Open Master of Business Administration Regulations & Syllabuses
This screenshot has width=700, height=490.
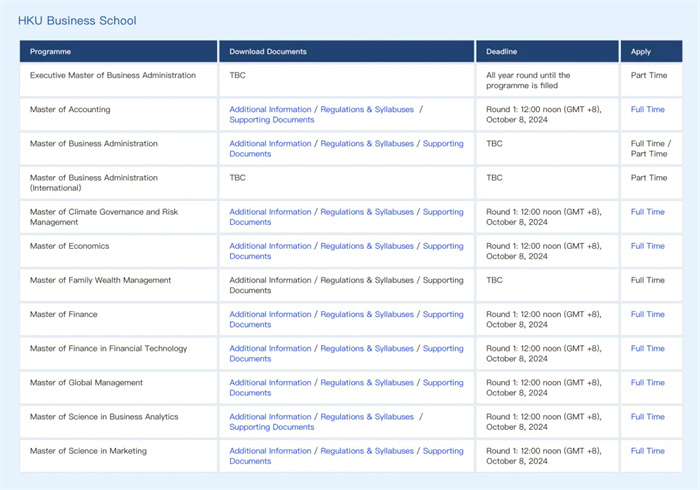click(367, 144)
